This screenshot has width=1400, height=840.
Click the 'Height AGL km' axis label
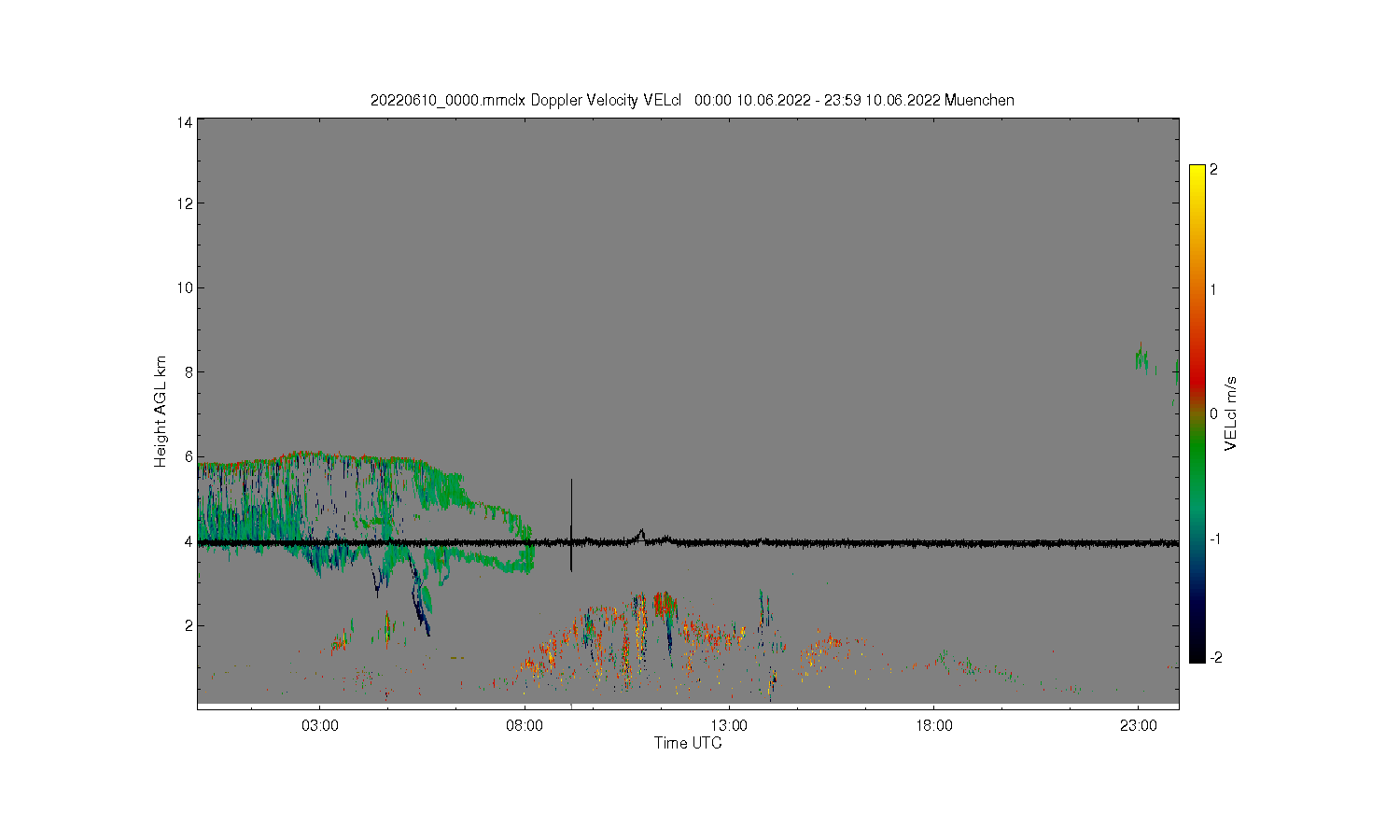tap(161, 412)
